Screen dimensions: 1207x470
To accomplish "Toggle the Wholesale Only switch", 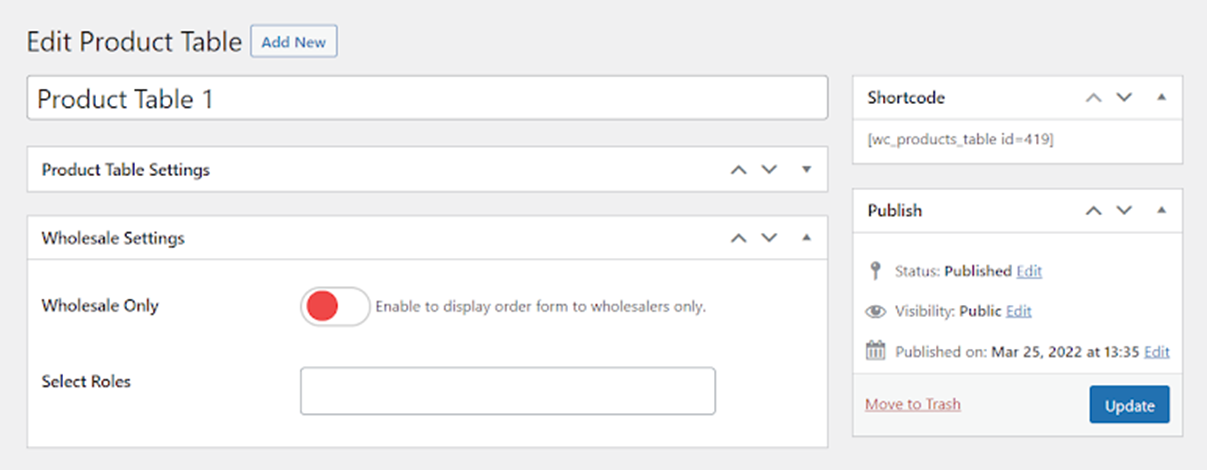I will [335, 307].
